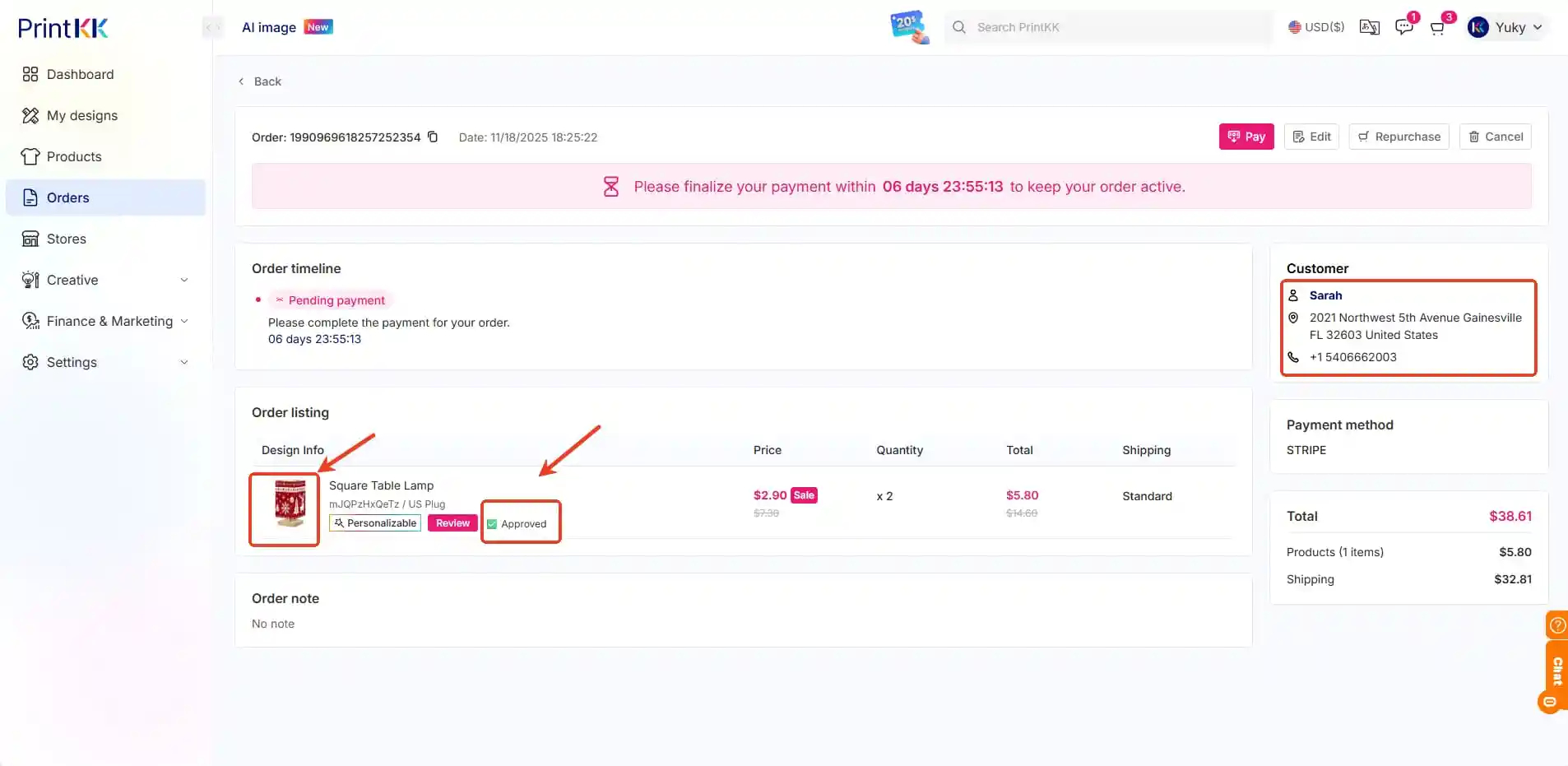Select My designs from the sidebar
Image resolution: width=1568 pixels, height=766 pixels.
(x=82, y=115)
